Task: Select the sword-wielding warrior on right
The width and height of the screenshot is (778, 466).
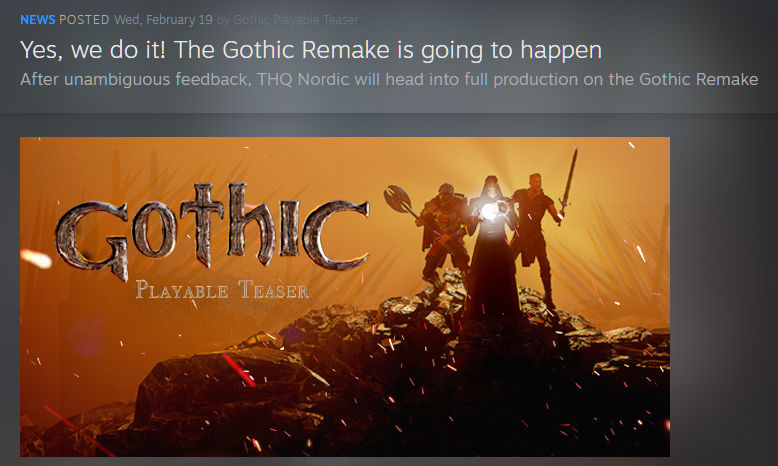Action: click(x=536, y=235)
